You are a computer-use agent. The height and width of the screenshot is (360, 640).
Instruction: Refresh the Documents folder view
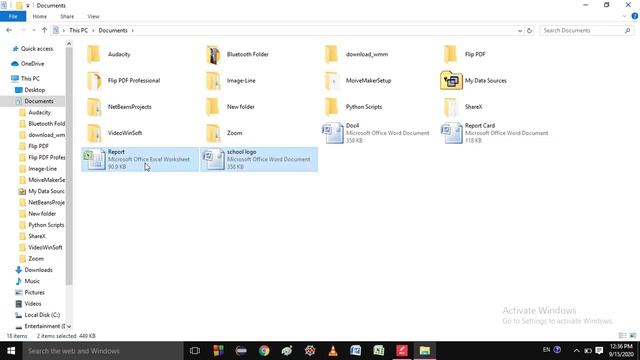coord(529,31)
